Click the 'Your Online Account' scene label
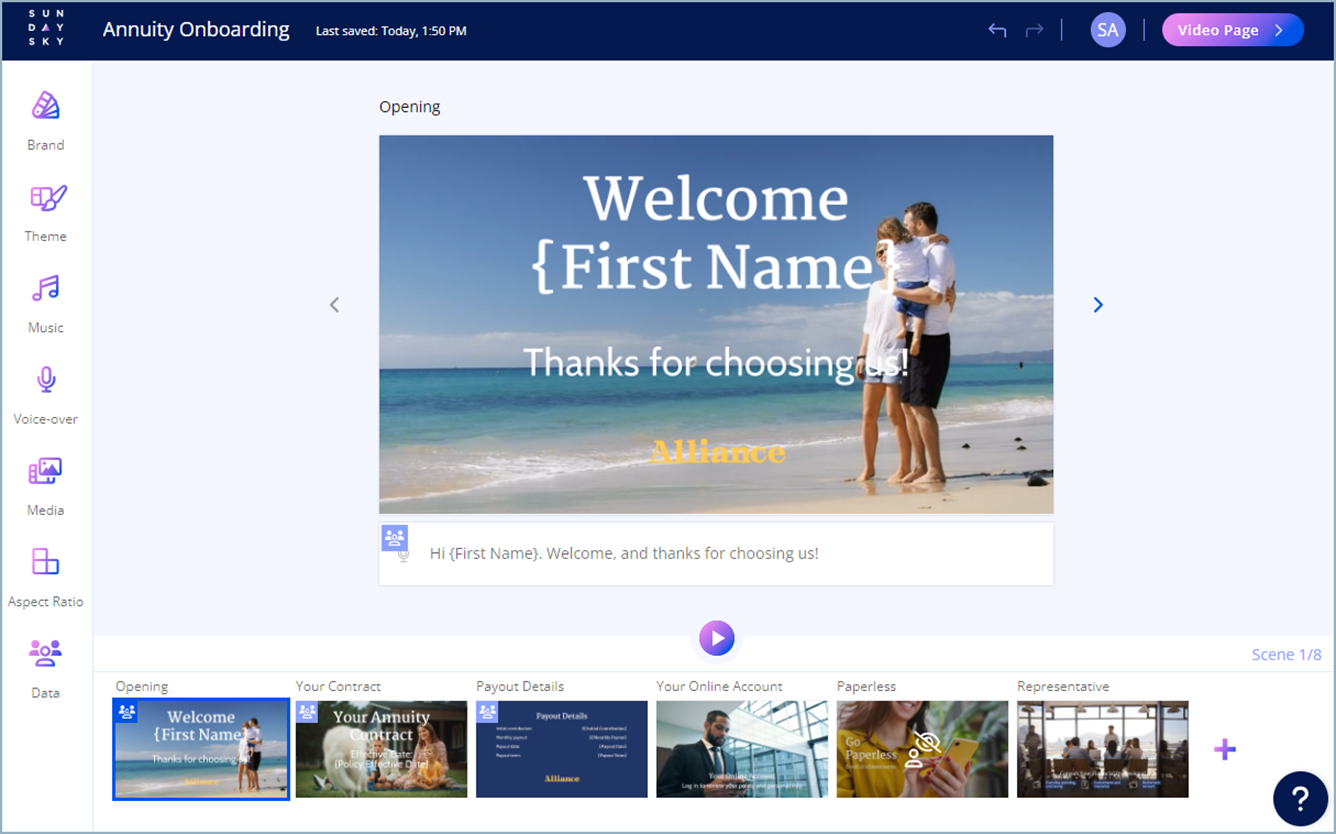The width and height of the screenshot is (1336, 834). click(720, 686)
